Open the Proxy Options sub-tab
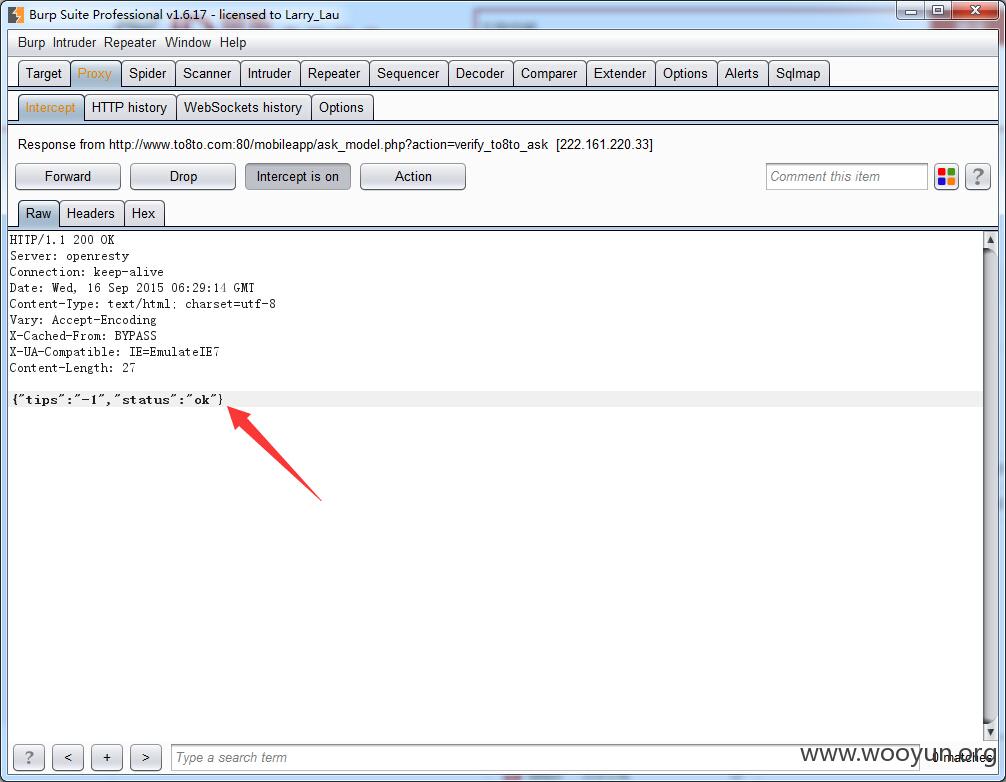The height and width of the screenshot is (782, 1006). (341, 108)
